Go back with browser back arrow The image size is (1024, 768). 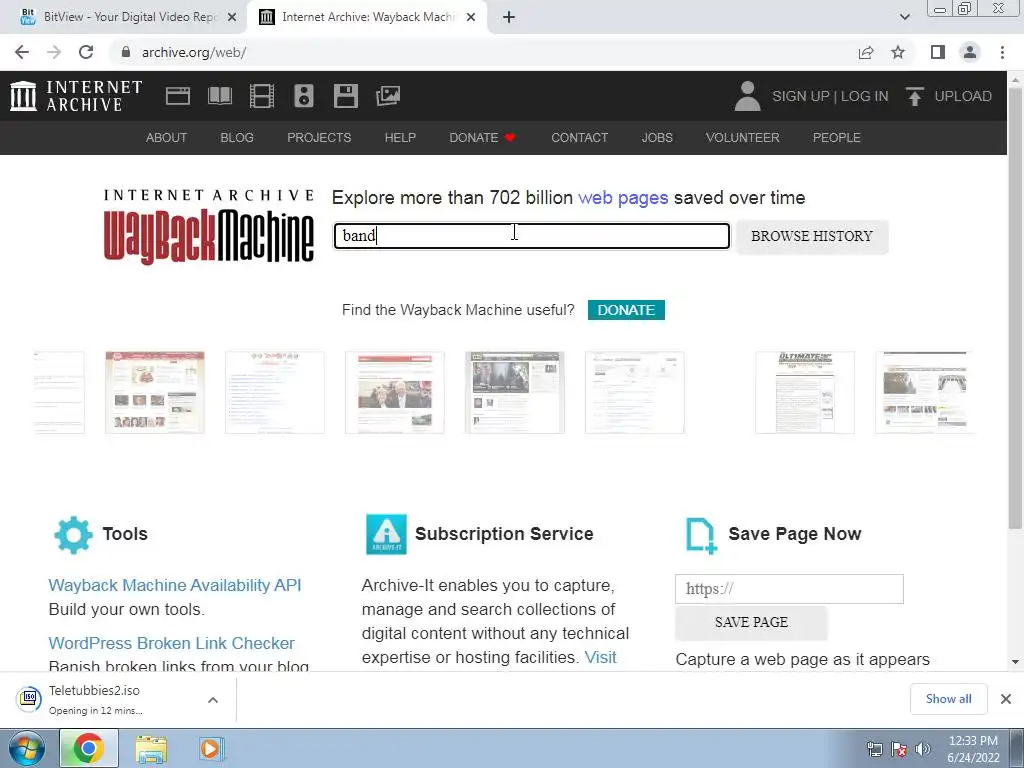coord(22,52)
